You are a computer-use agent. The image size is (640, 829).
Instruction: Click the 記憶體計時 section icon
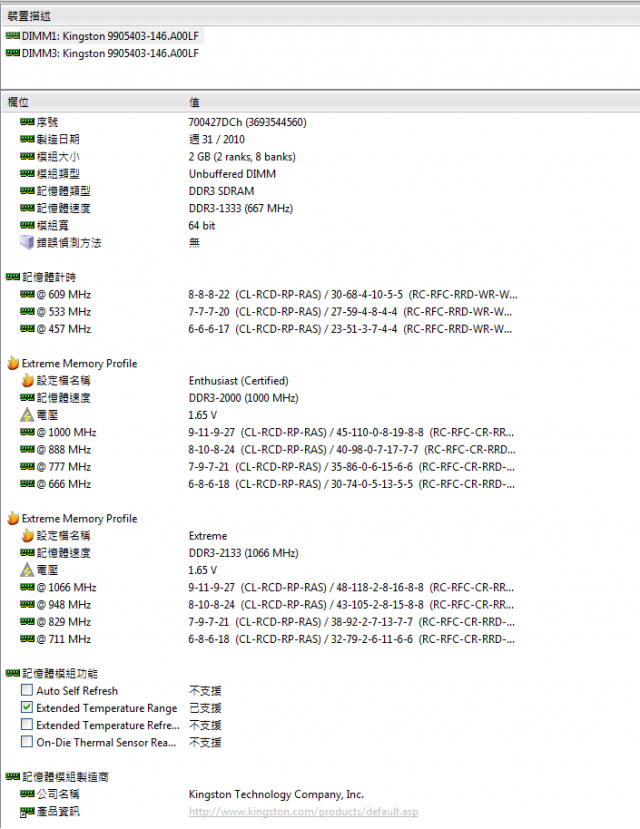(x=13, y=277)
